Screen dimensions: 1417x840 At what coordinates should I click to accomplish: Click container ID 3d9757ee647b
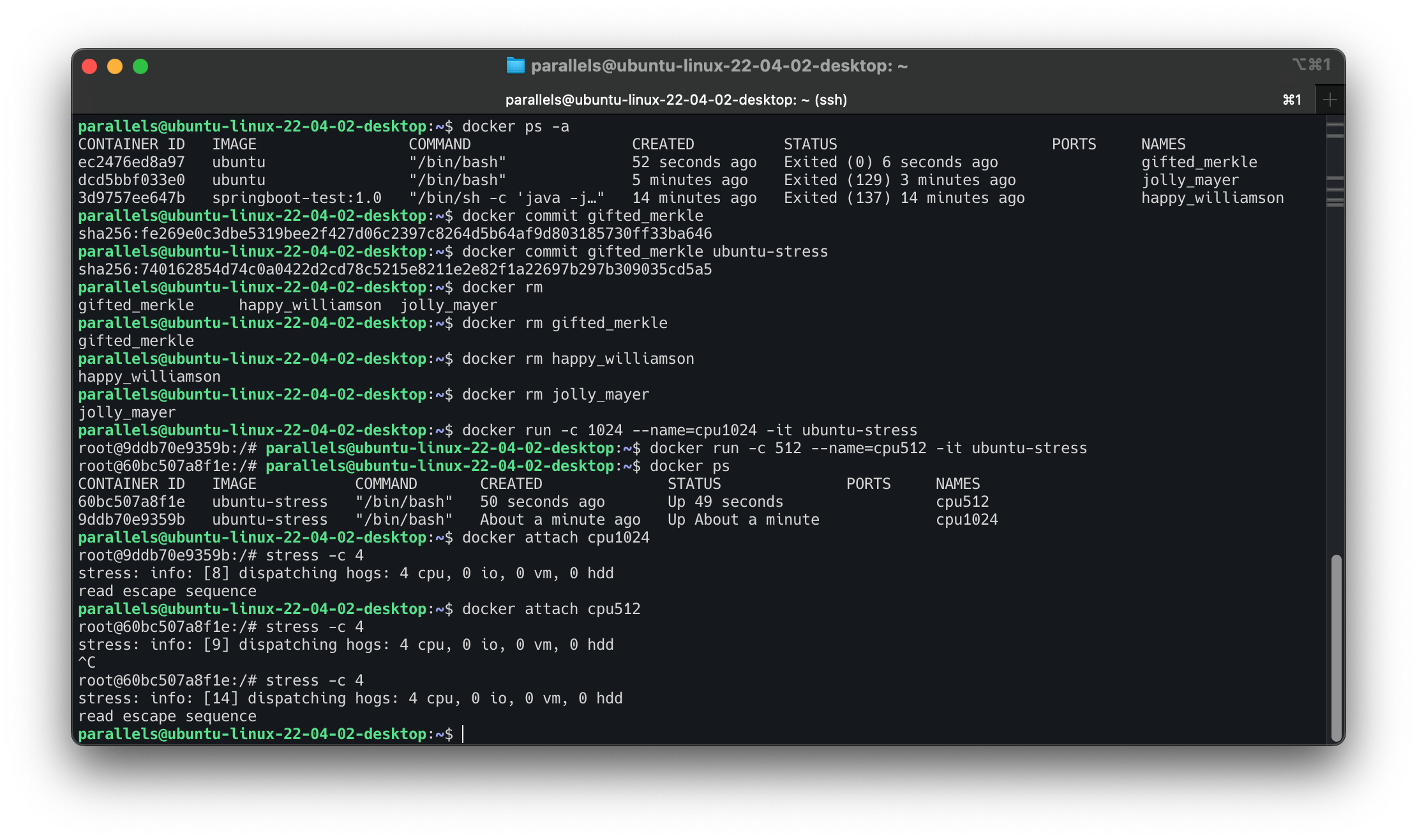131,198
